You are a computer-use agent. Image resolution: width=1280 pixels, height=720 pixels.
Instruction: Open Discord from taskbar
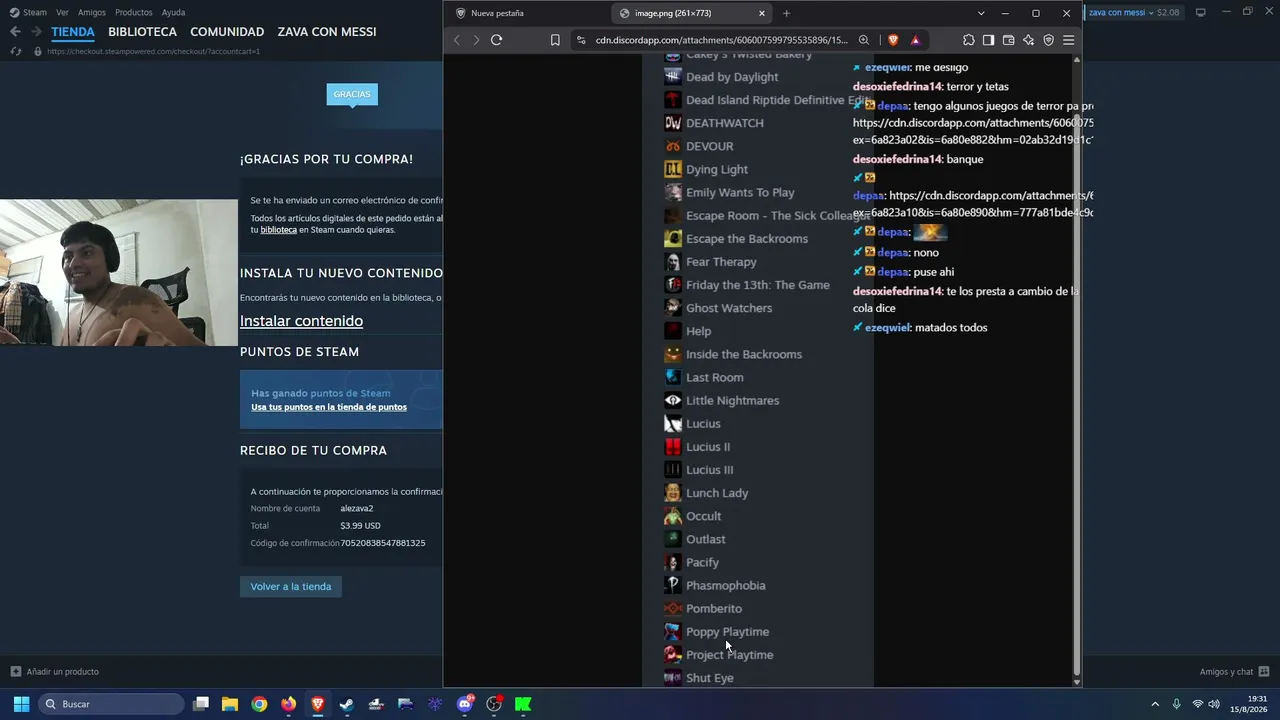(x=465, y=704)
